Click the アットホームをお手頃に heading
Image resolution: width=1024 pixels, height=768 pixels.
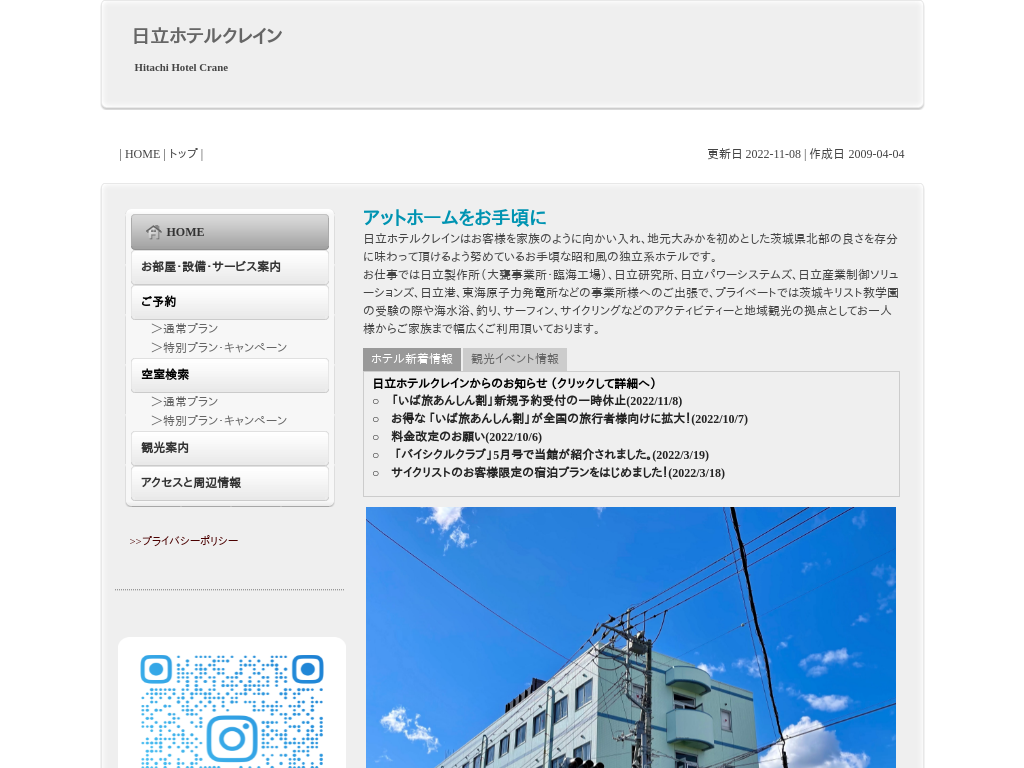[x=455, y=217]
